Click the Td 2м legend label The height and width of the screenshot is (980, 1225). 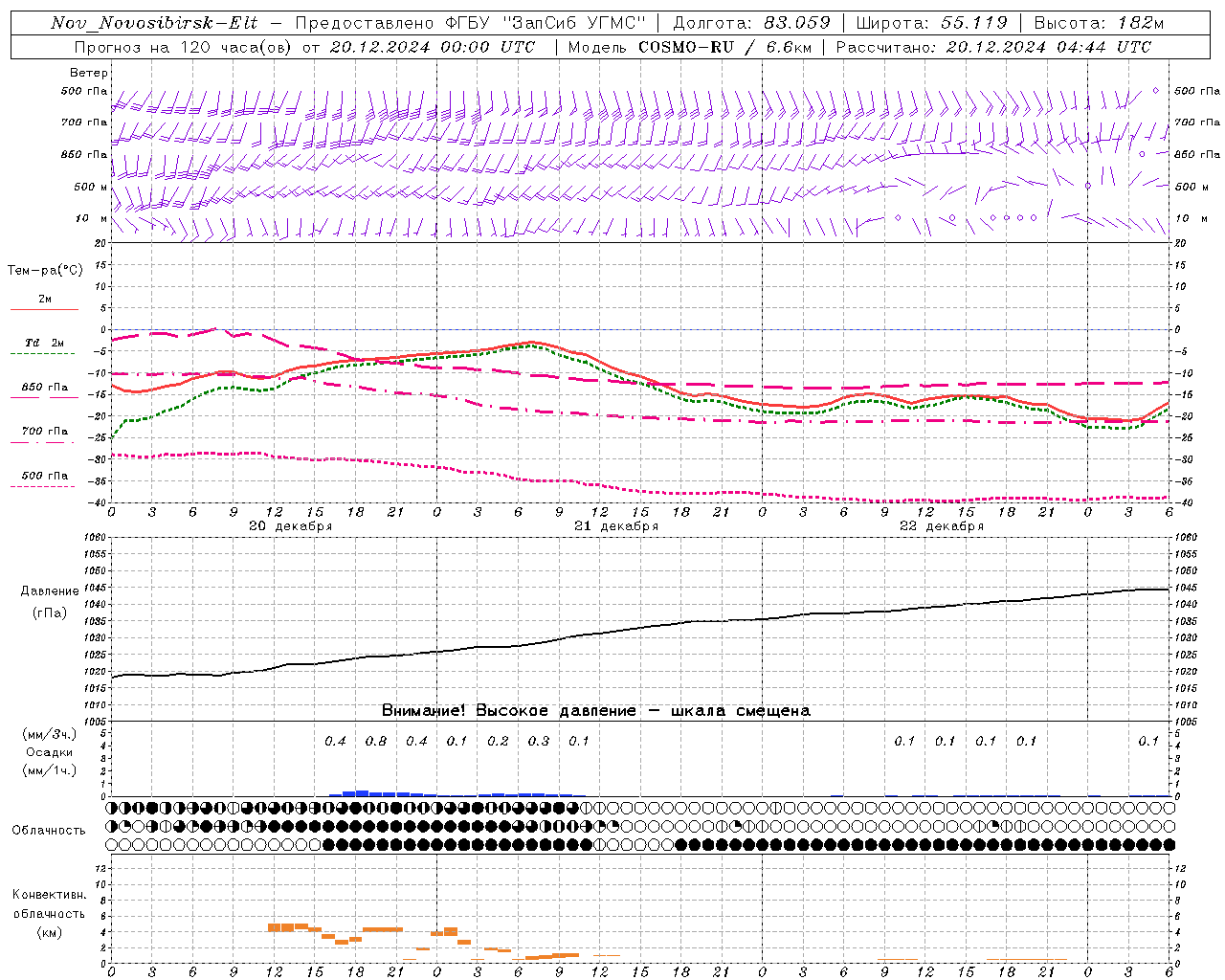click(45, 343)
